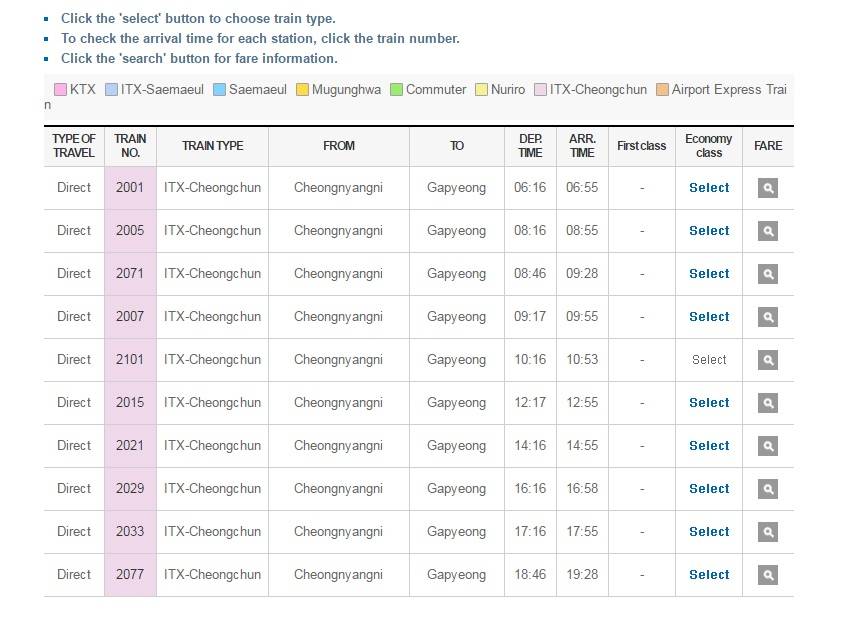Open fare search for train 2001
Screen dimensions: 843x617
[x=768, y=188]
